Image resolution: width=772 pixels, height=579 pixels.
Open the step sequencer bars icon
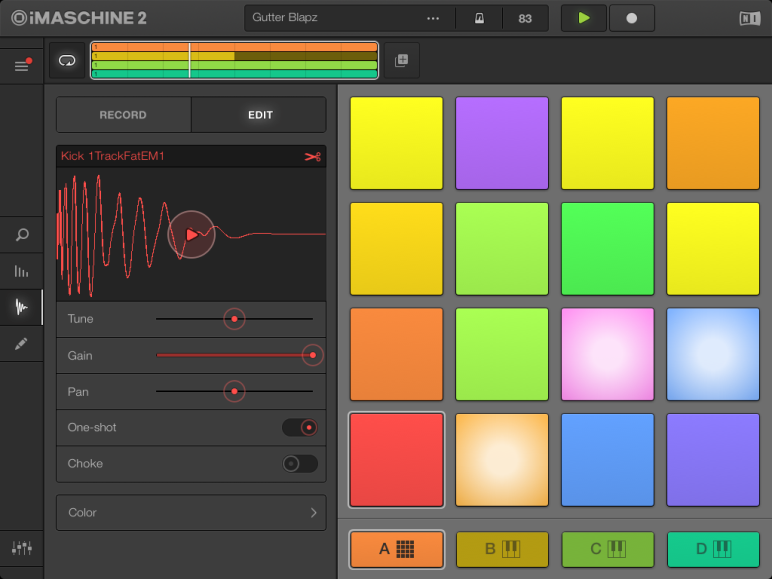click(x=21, y=271)
